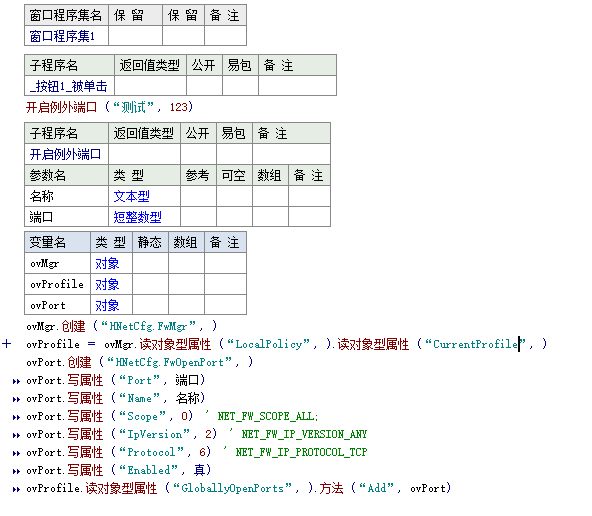
Task: Click the arrow marker beside the Name property line
Action: [16, 399]
